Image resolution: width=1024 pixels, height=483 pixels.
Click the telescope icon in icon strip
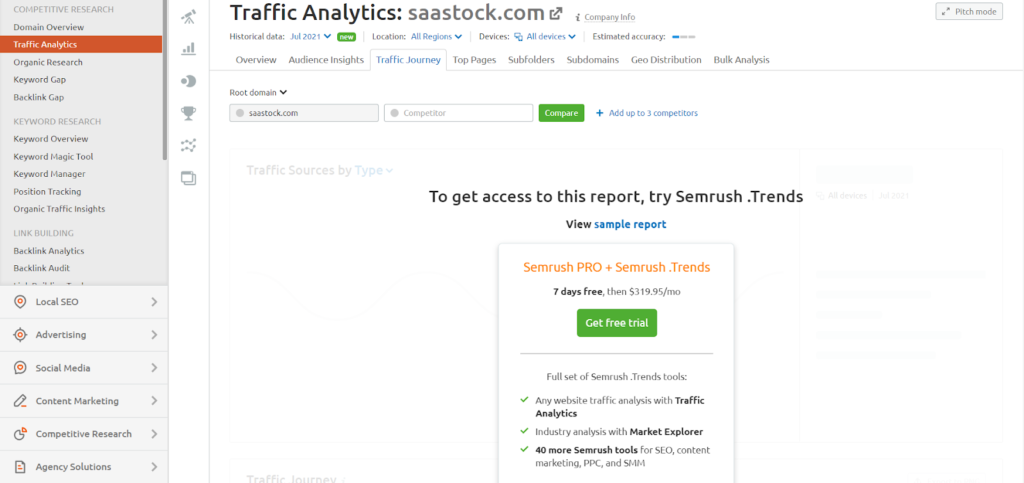tap(188, 18)
